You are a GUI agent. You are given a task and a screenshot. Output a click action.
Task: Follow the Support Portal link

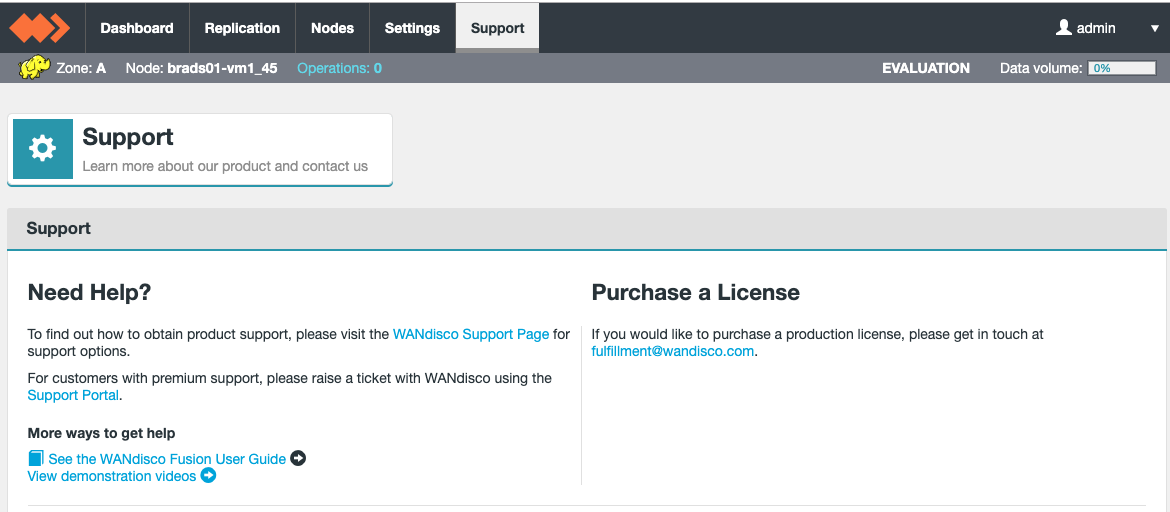pyautogui.click(x=73, y=396)
